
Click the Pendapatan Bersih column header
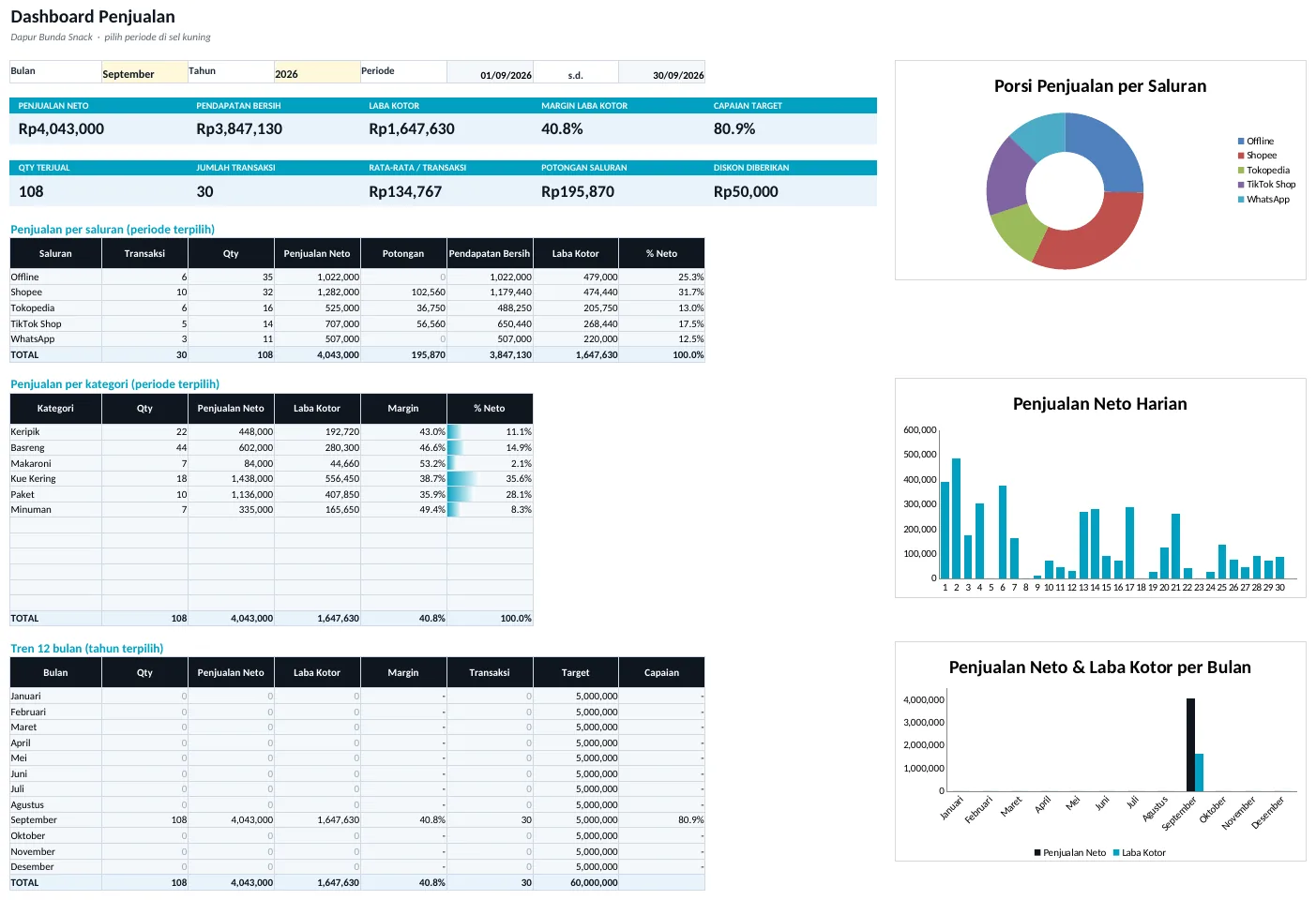[490, 254]
